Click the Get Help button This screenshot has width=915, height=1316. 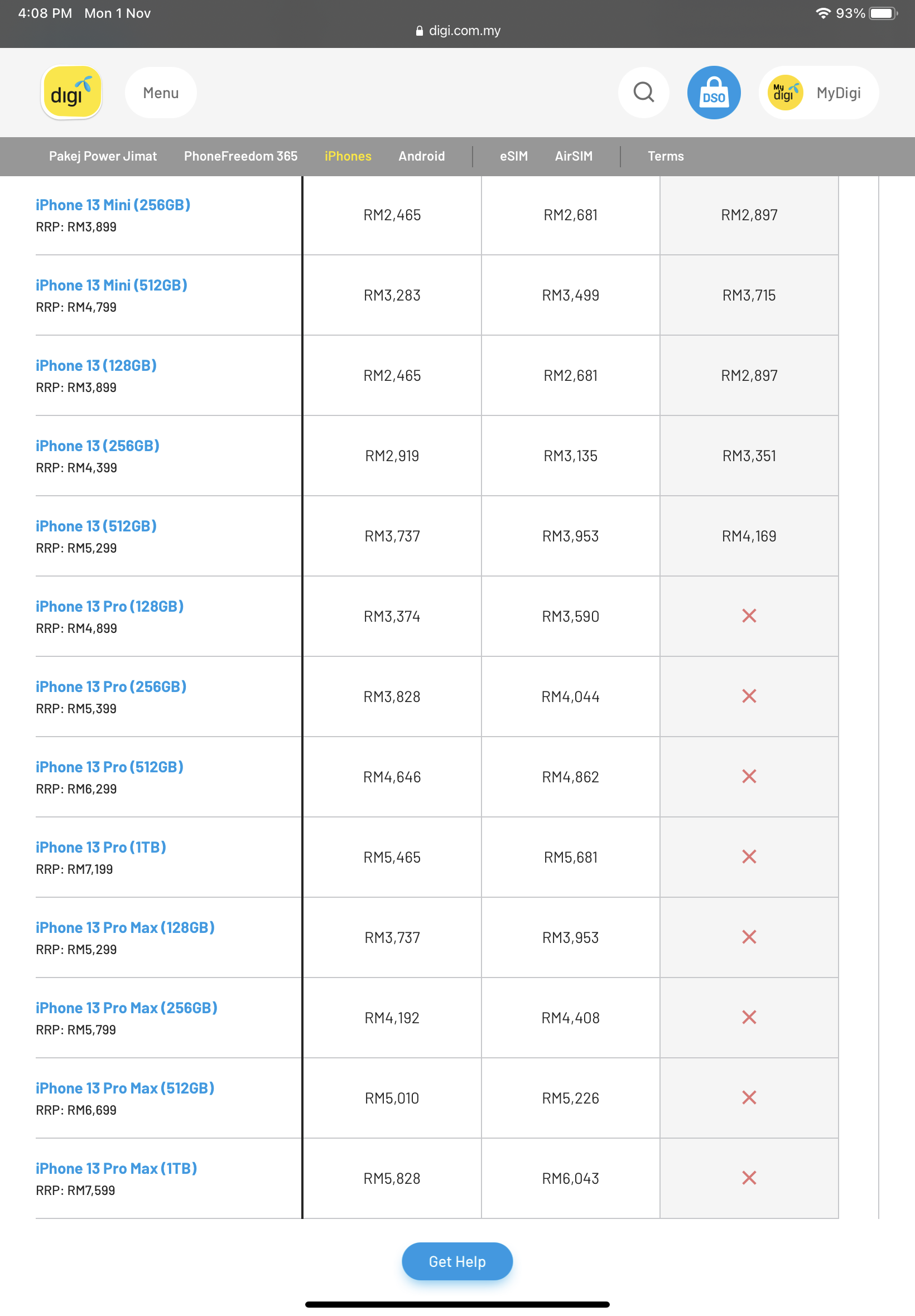(457, 1260)
